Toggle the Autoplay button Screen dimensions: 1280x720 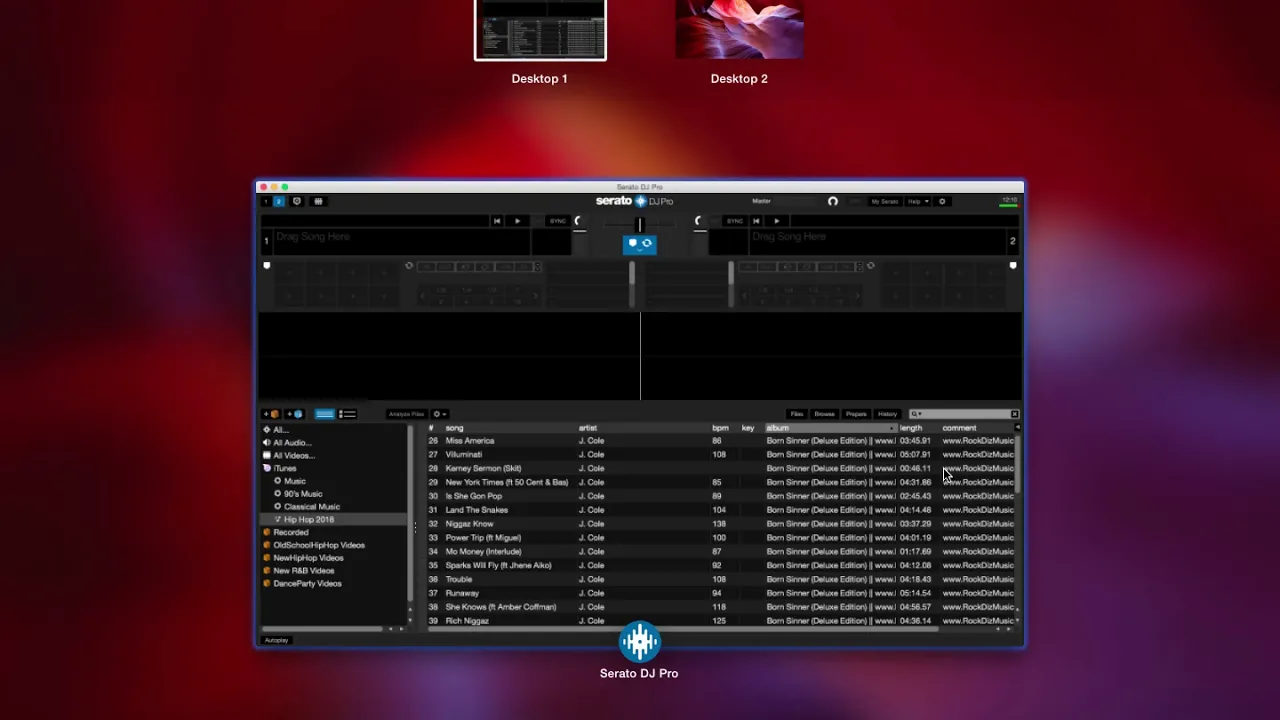click(276, 640)
